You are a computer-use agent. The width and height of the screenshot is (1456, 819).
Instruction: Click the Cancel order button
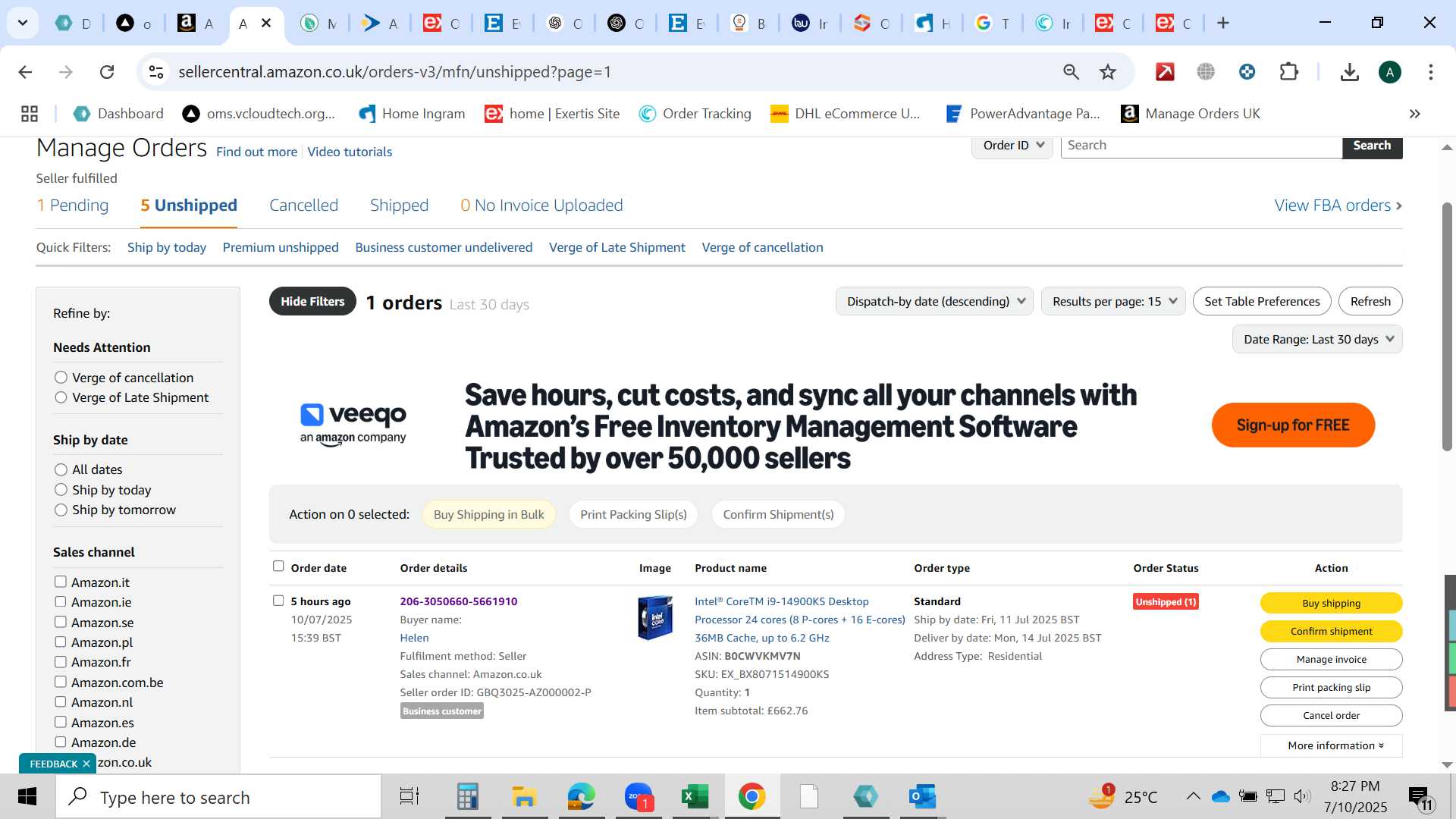1331,715
